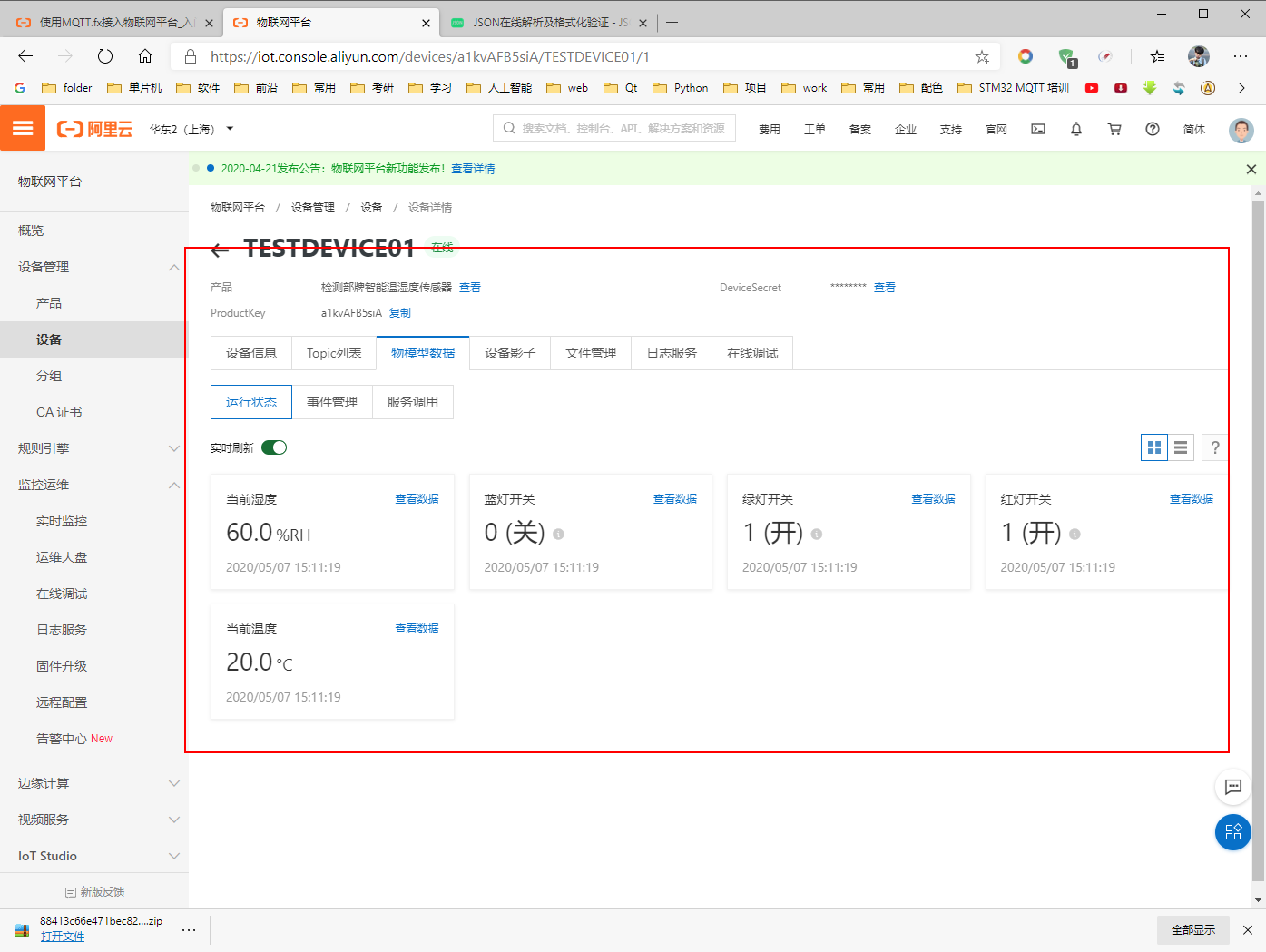Click the browser back arrow
This screenshot has width=1266, height=952.
[x=25, y=56]
